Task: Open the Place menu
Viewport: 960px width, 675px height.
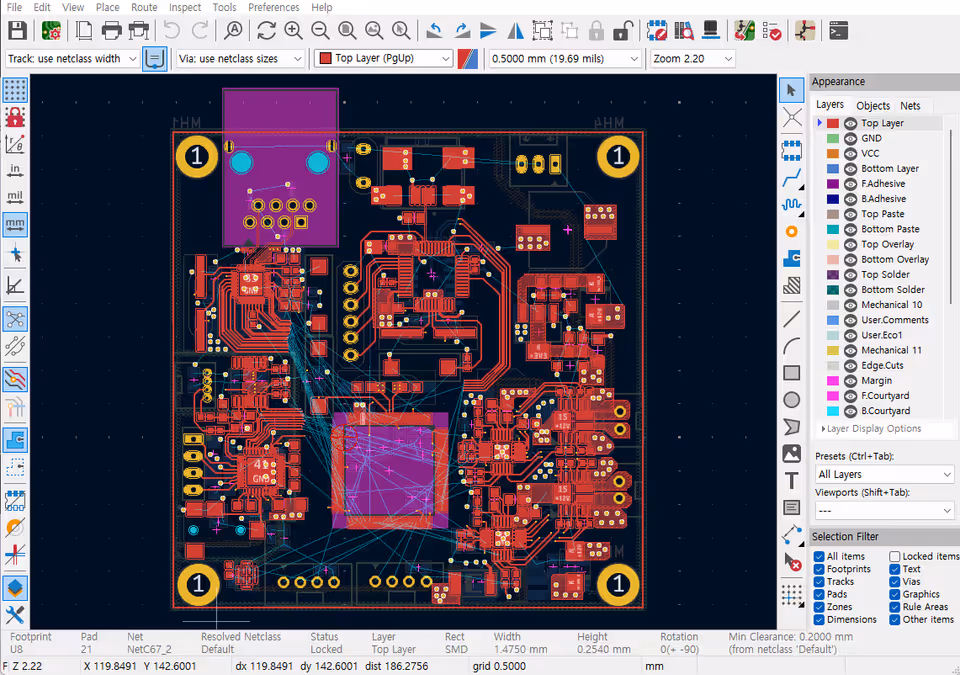Action: [x=108, y=7]
